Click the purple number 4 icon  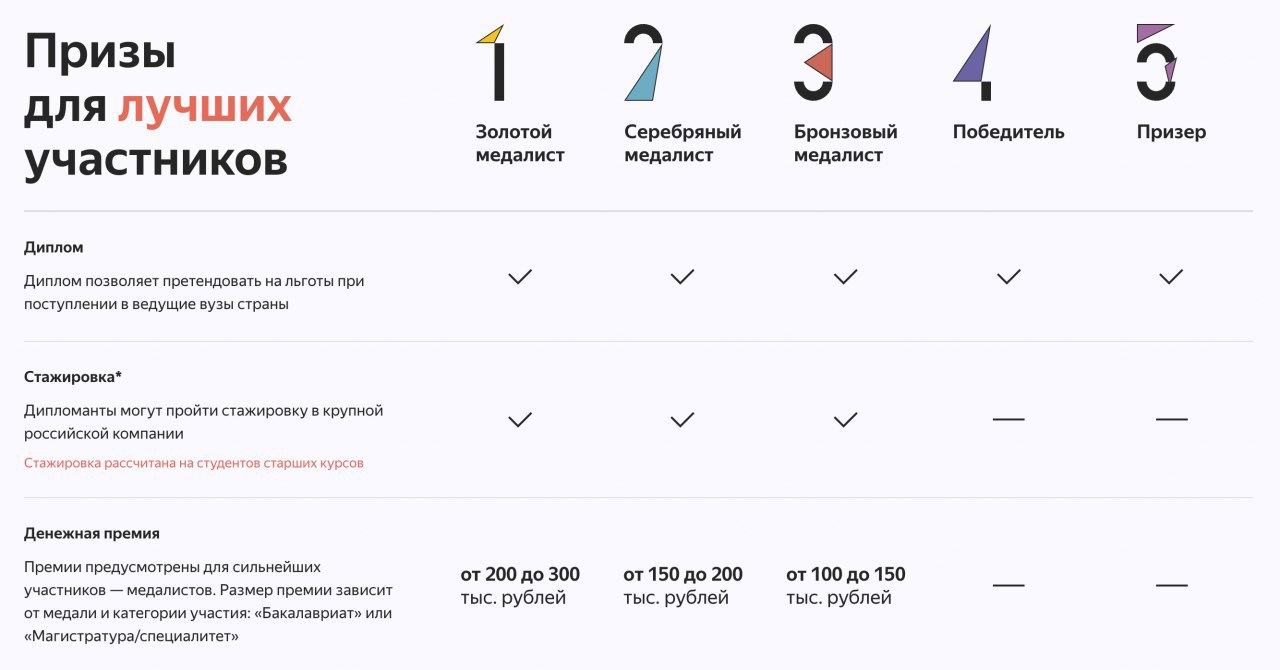(x=974, y=63)
